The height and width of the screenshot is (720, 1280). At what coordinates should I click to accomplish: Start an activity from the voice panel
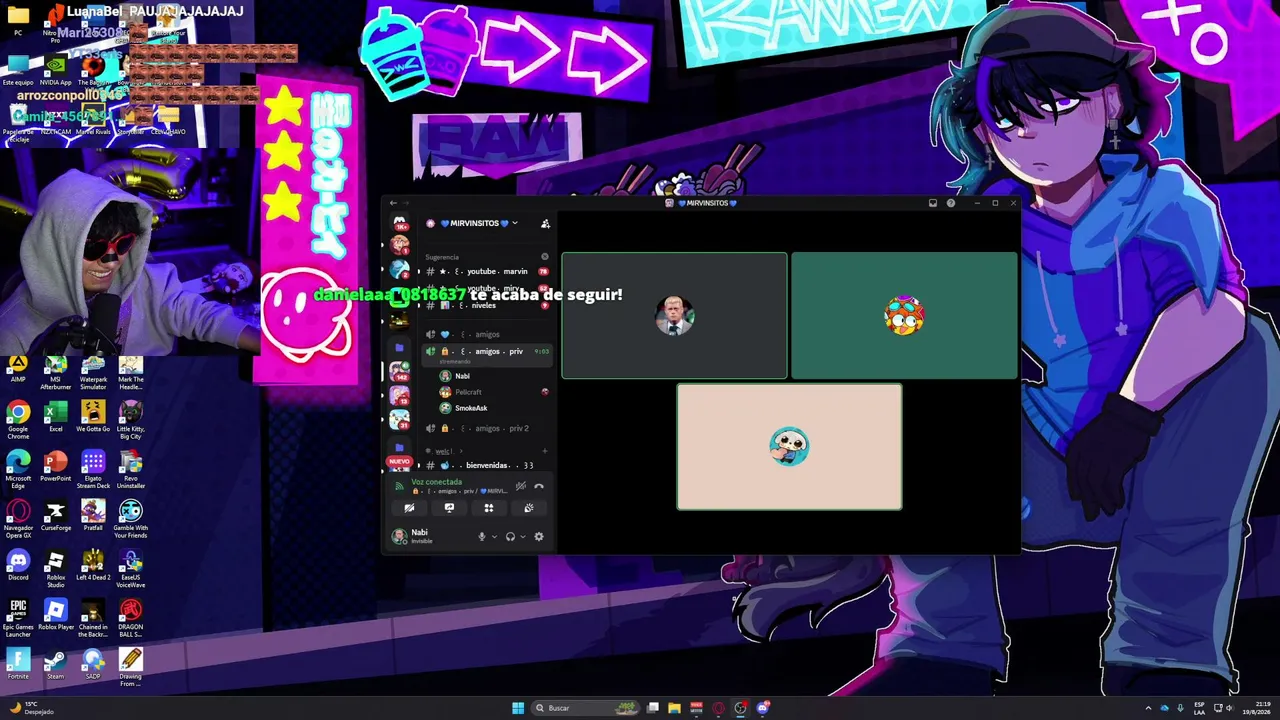pyautogui.click(x=489, y=508)
